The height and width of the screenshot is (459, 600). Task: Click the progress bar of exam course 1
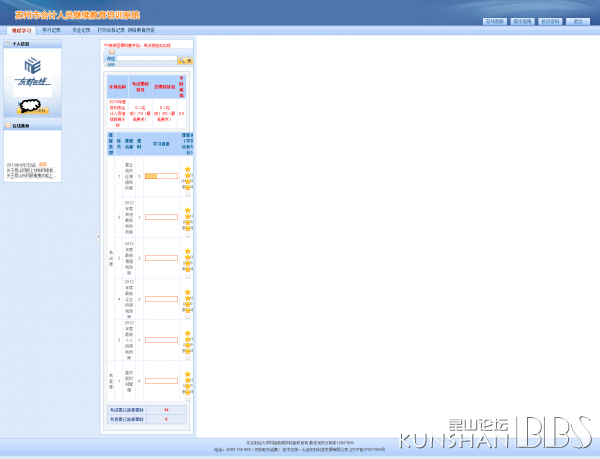pos(161,176)
